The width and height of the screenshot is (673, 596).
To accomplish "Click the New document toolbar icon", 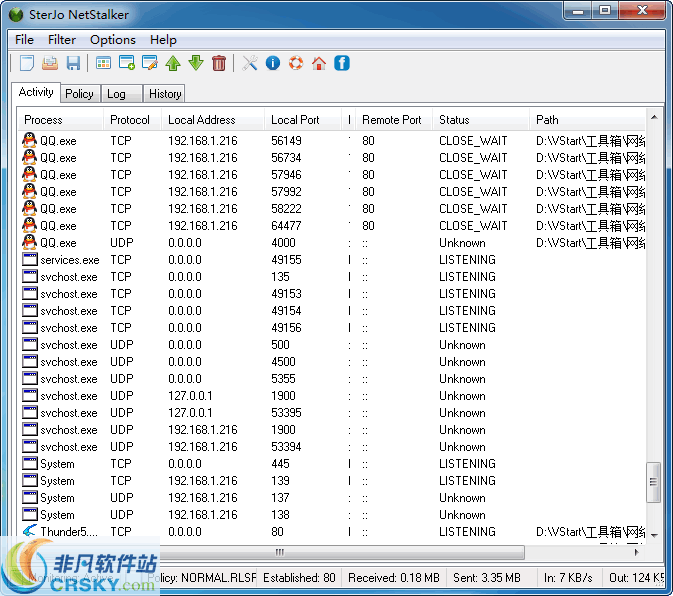I will pyautogui.click(x=27, y=63).
